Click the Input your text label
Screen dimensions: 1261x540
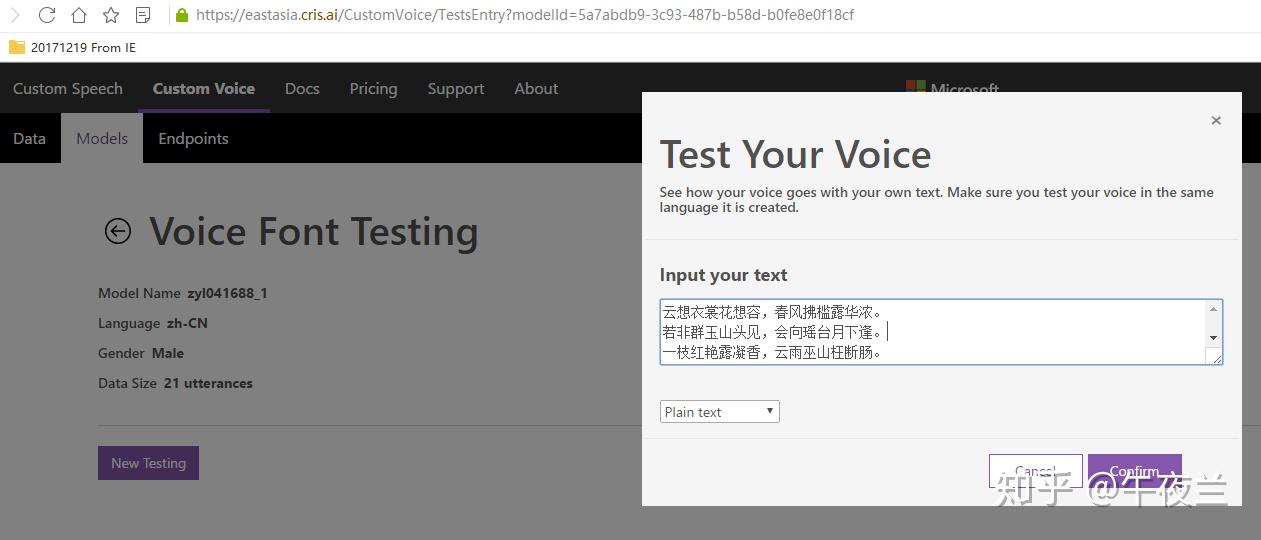pyautogui.click(x=723, y=275)
